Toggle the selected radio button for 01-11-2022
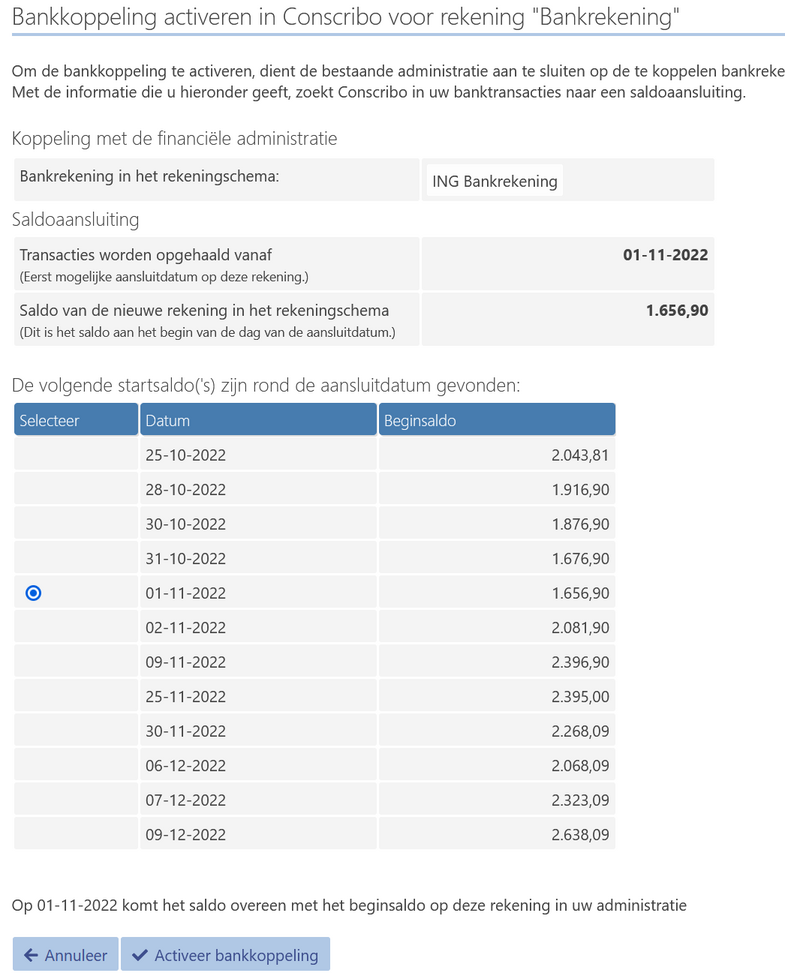This screenshot has width=785, height=979. 33,593
